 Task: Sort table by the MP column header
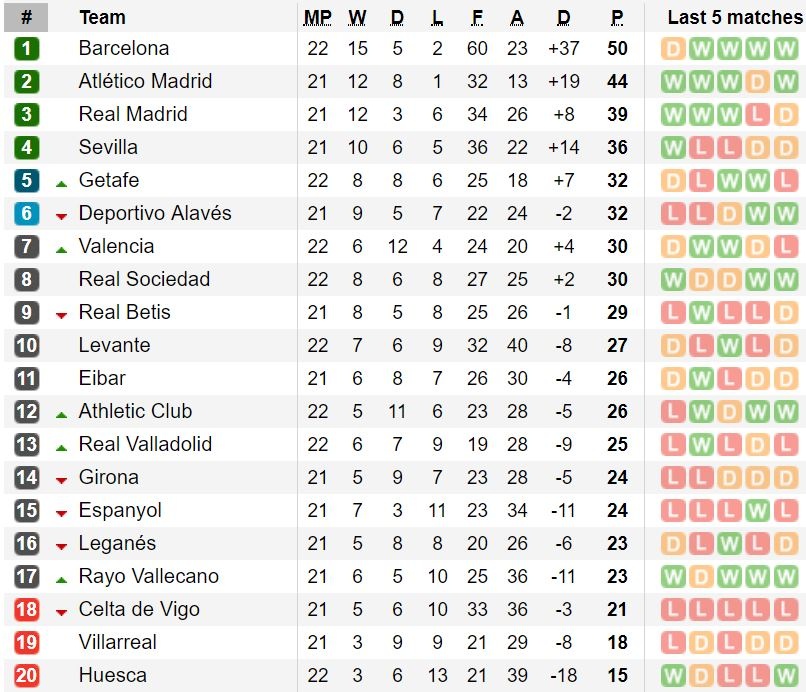[318, 17]
